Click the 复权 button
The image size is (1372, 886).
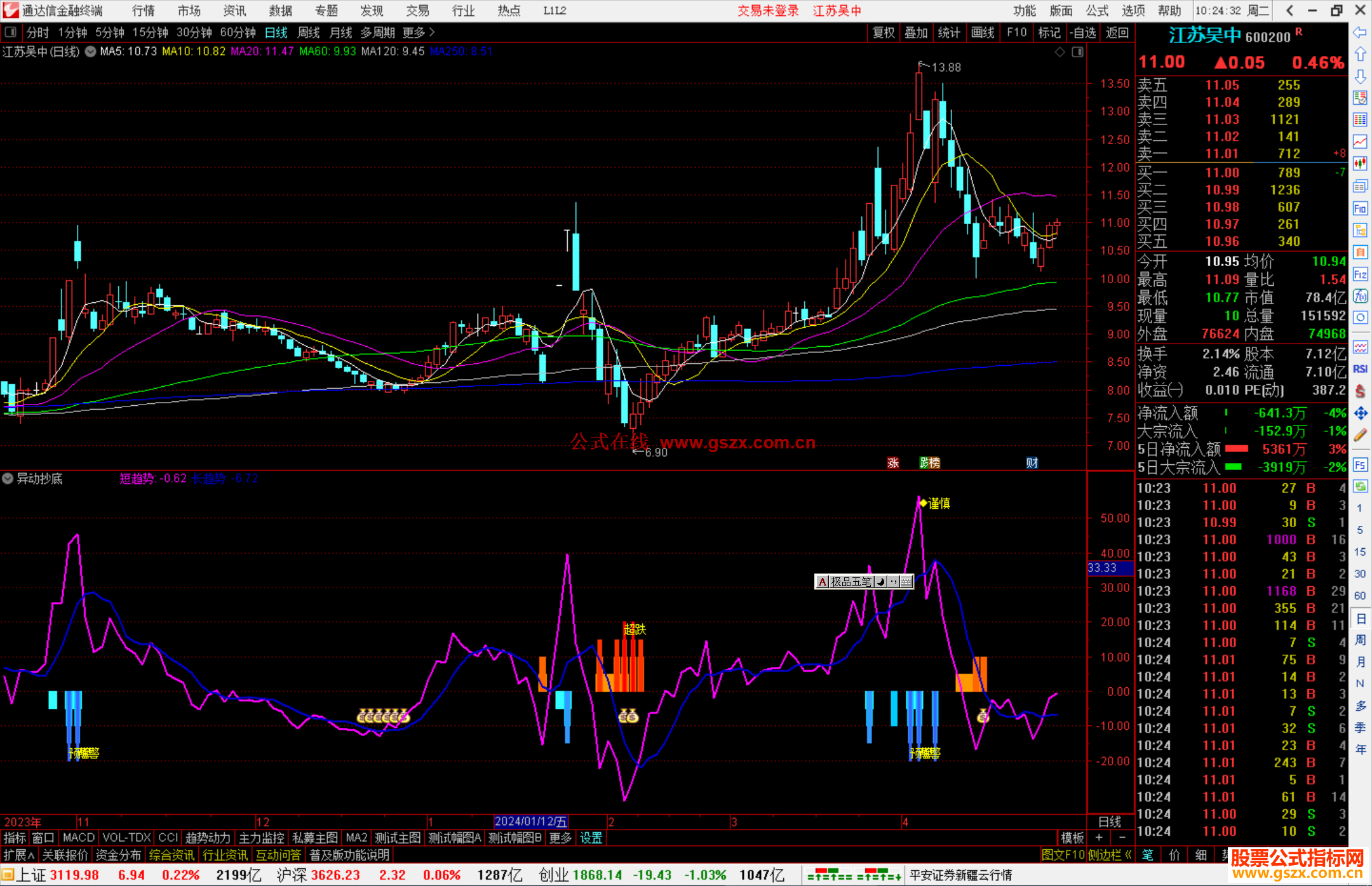click(x=884, y=32)
